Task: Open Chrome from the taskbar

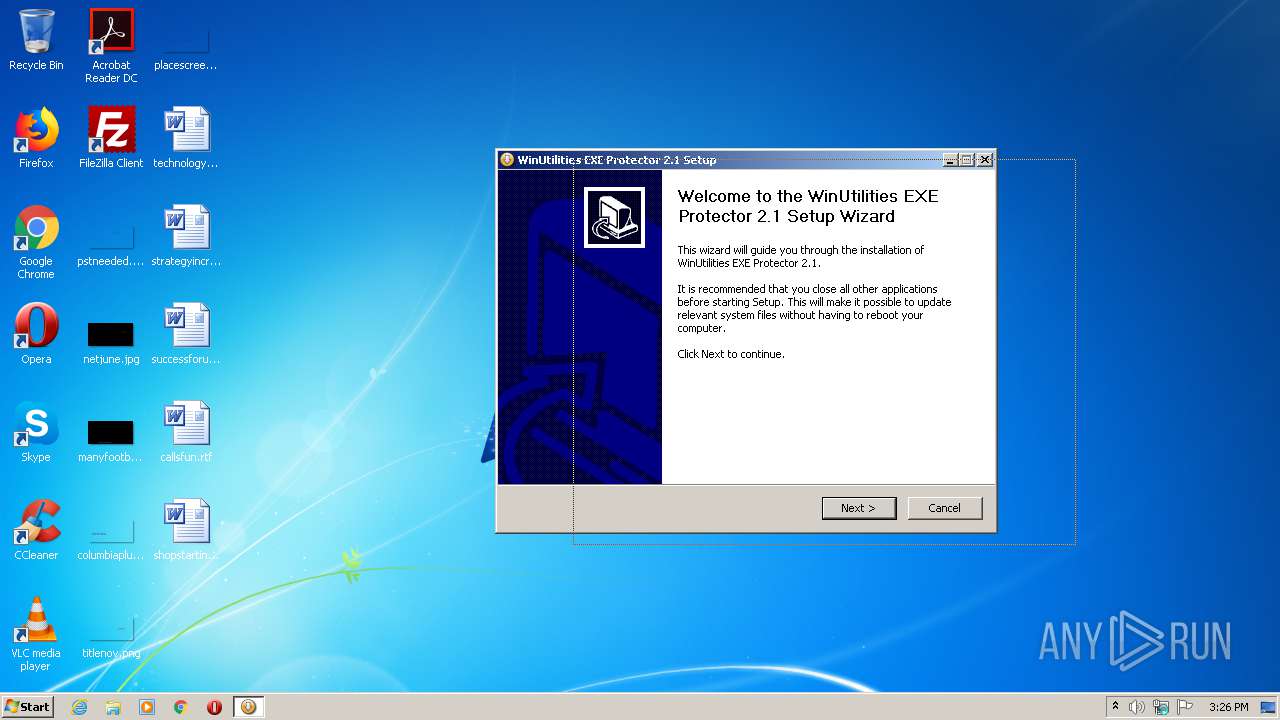Action: pyautogui.click(x=181, y=707)
